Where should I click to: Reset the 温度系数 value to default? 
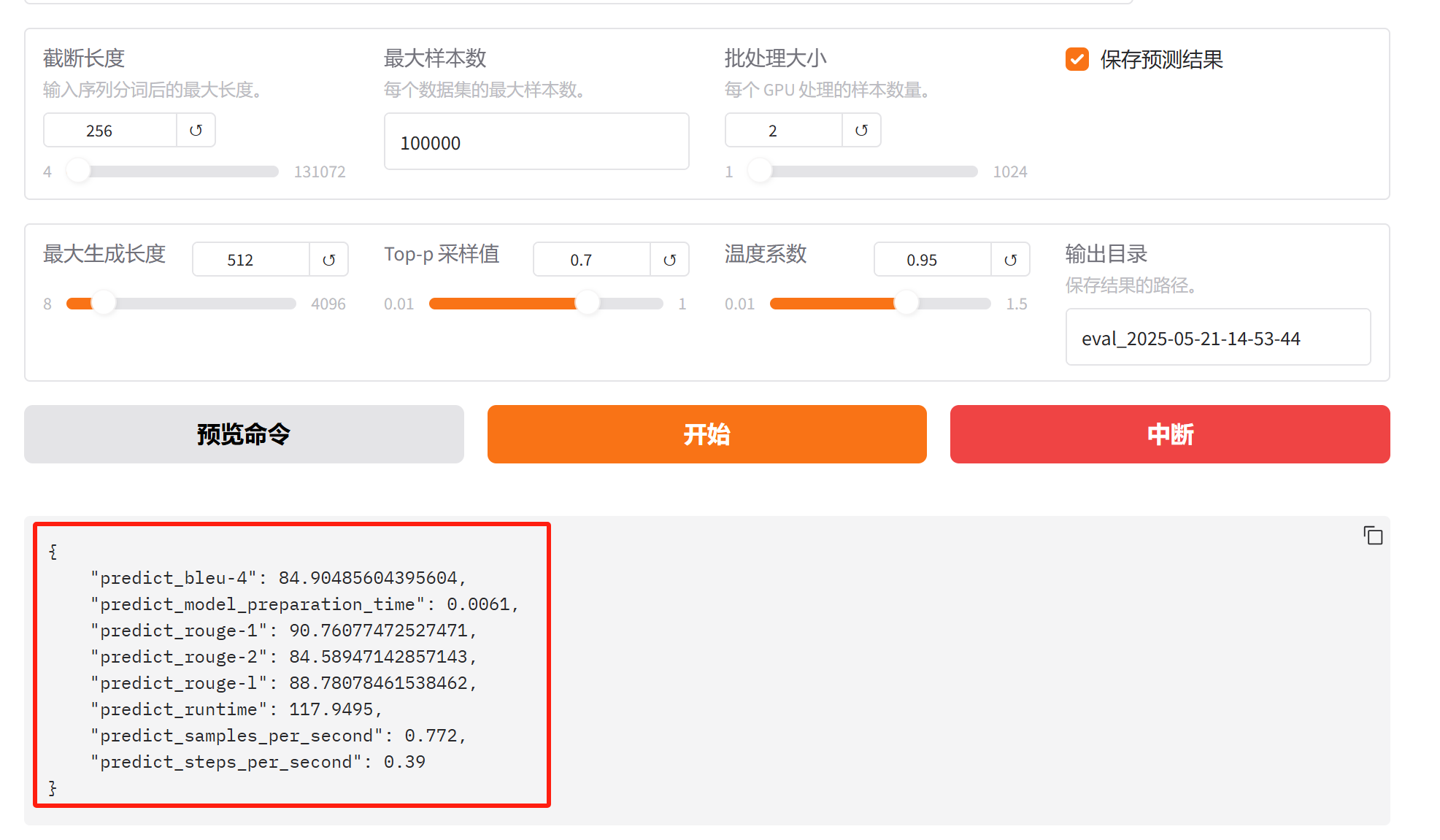point(1010,260)
